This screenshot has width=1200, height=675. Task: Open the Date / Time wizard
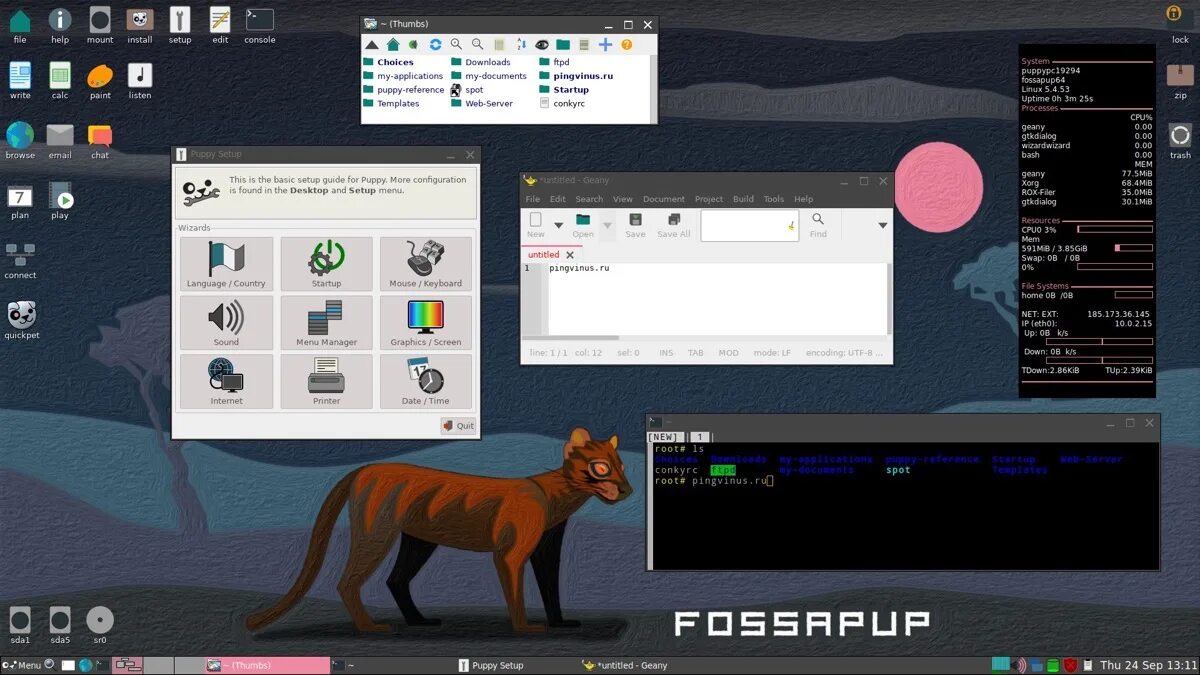[x=425, y=382]
